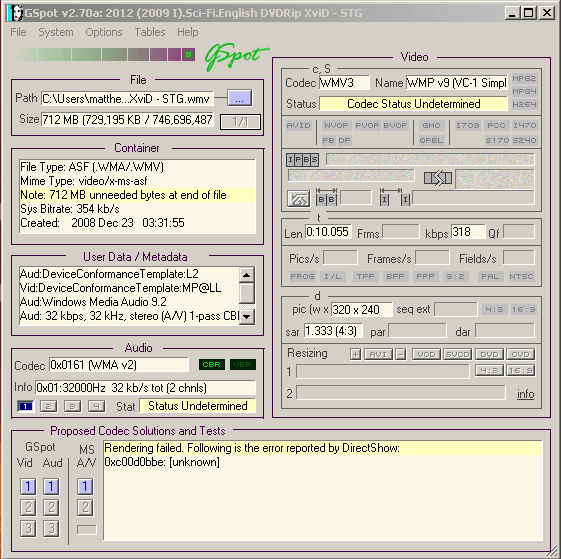The image size is (561, 559).
Task: Click the file Size field
Action: pos(127,120)
